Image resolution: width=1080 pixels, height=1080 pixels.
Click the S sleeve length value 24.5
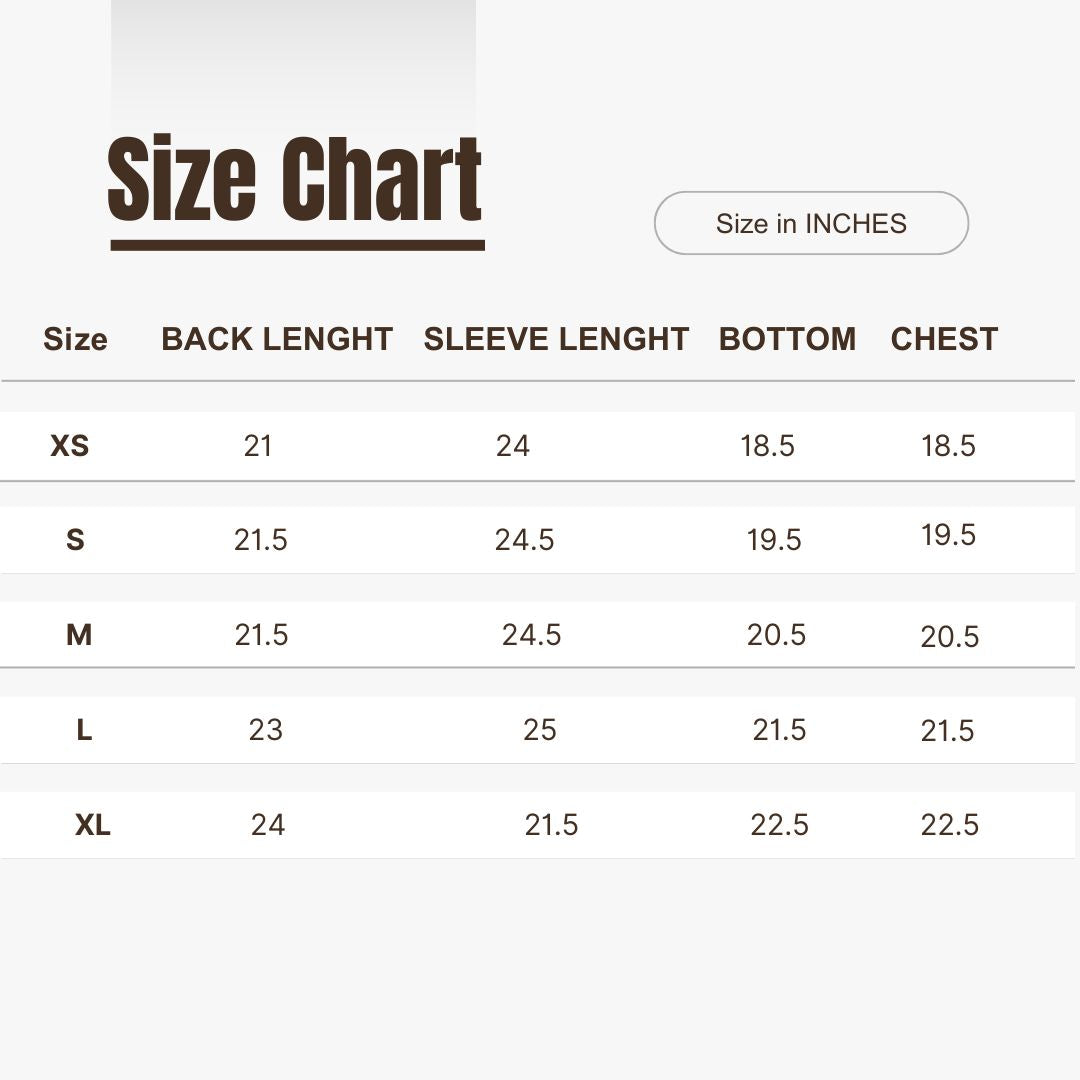click(x=524, y=540)
